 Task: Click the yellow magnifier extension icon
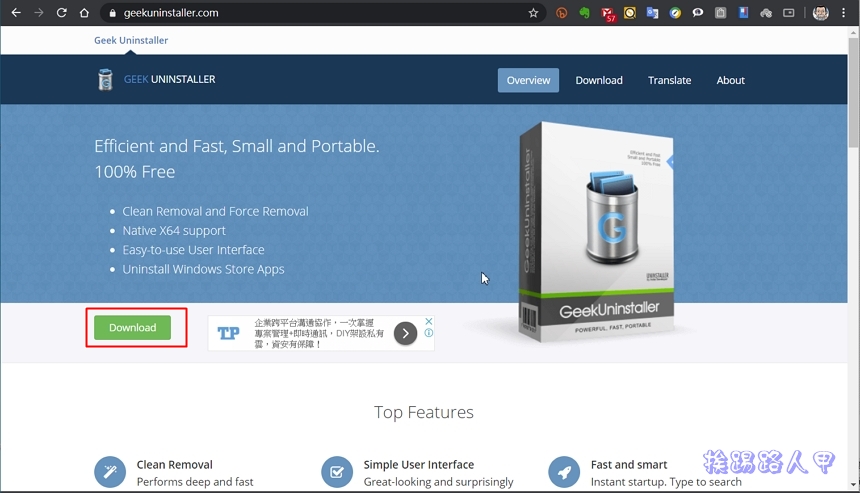(630, 13)
